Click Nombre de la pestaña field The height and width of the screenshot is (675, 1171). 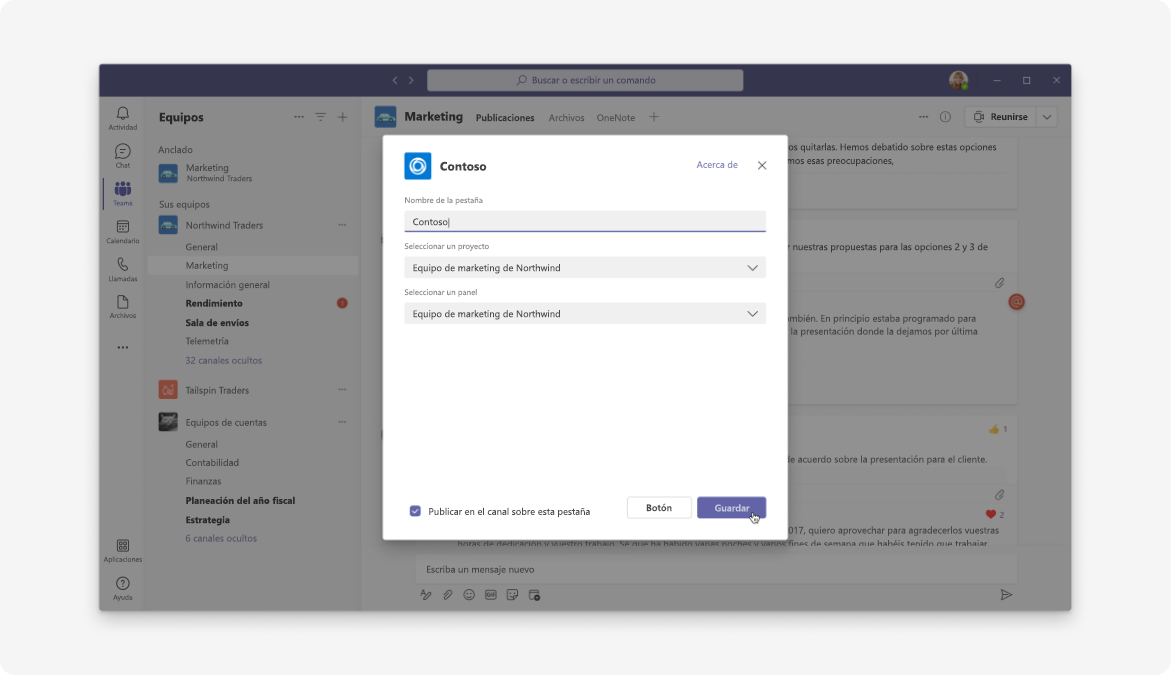pyautogui.click(x=585, y=222)
